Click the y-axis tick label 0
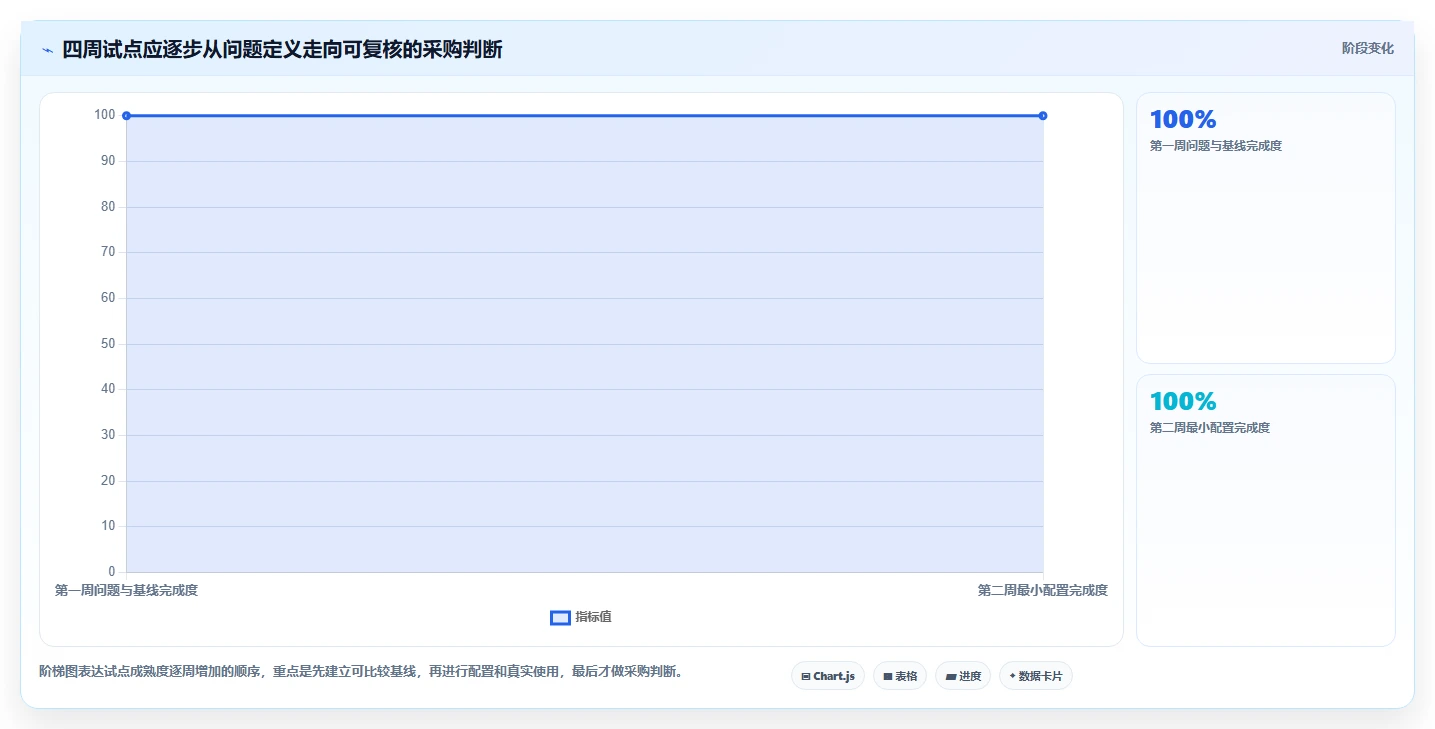The image size is (1435, 729). tap(112, 572)
